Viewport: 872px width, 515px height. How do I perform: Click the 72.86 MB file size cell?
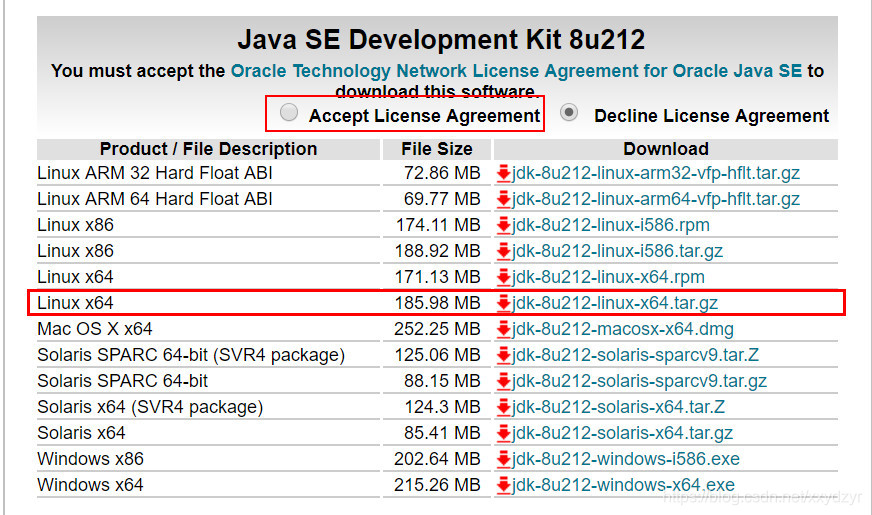pos(442,173)
